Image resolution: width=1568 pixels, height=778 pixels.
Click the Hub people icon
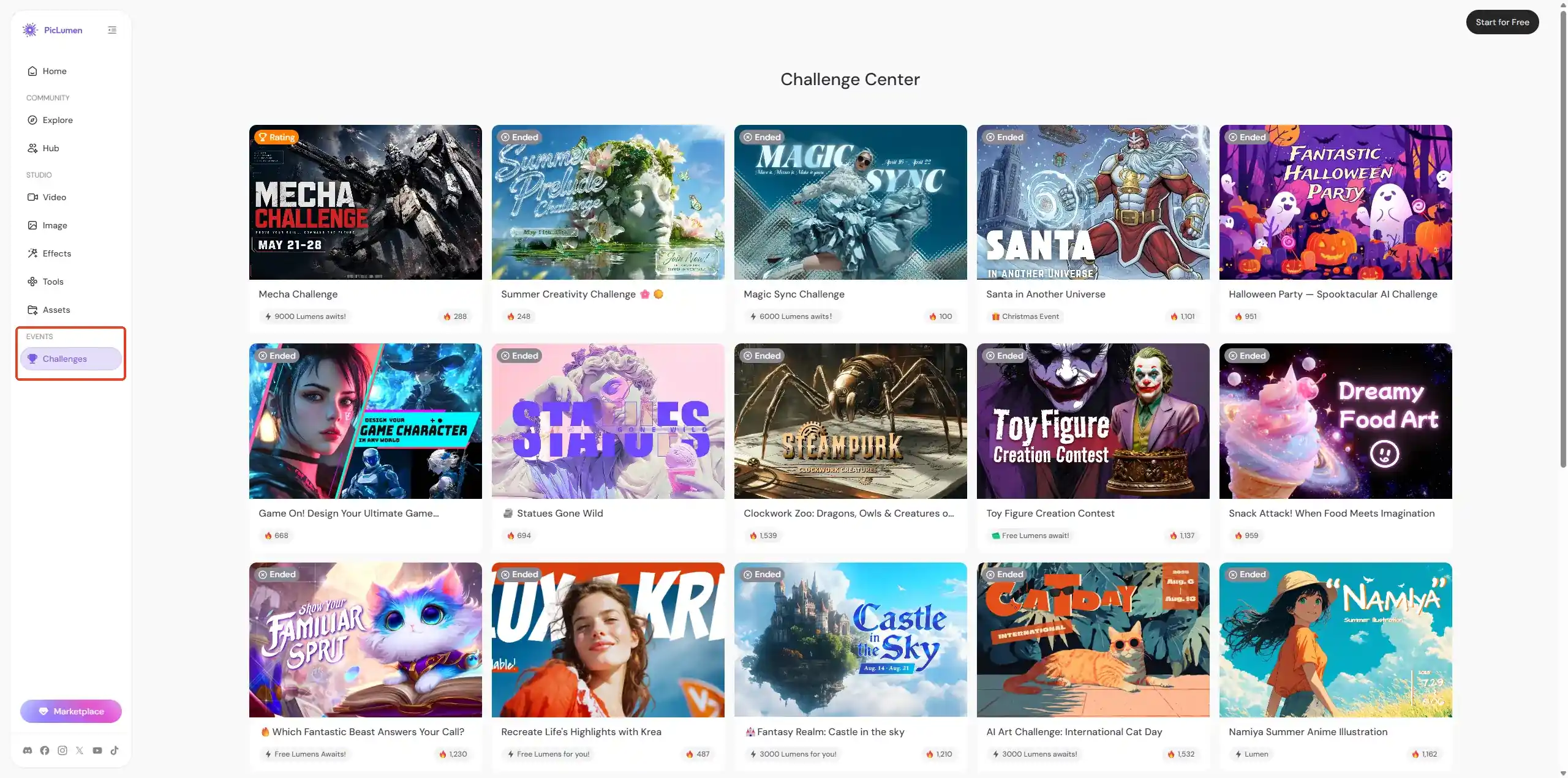[x=32, y=148]
